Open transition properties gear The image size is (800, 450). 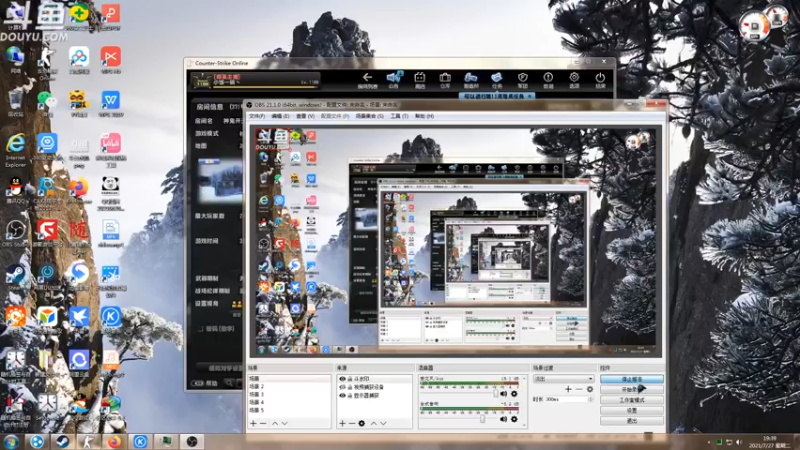[x=590, y=389]
